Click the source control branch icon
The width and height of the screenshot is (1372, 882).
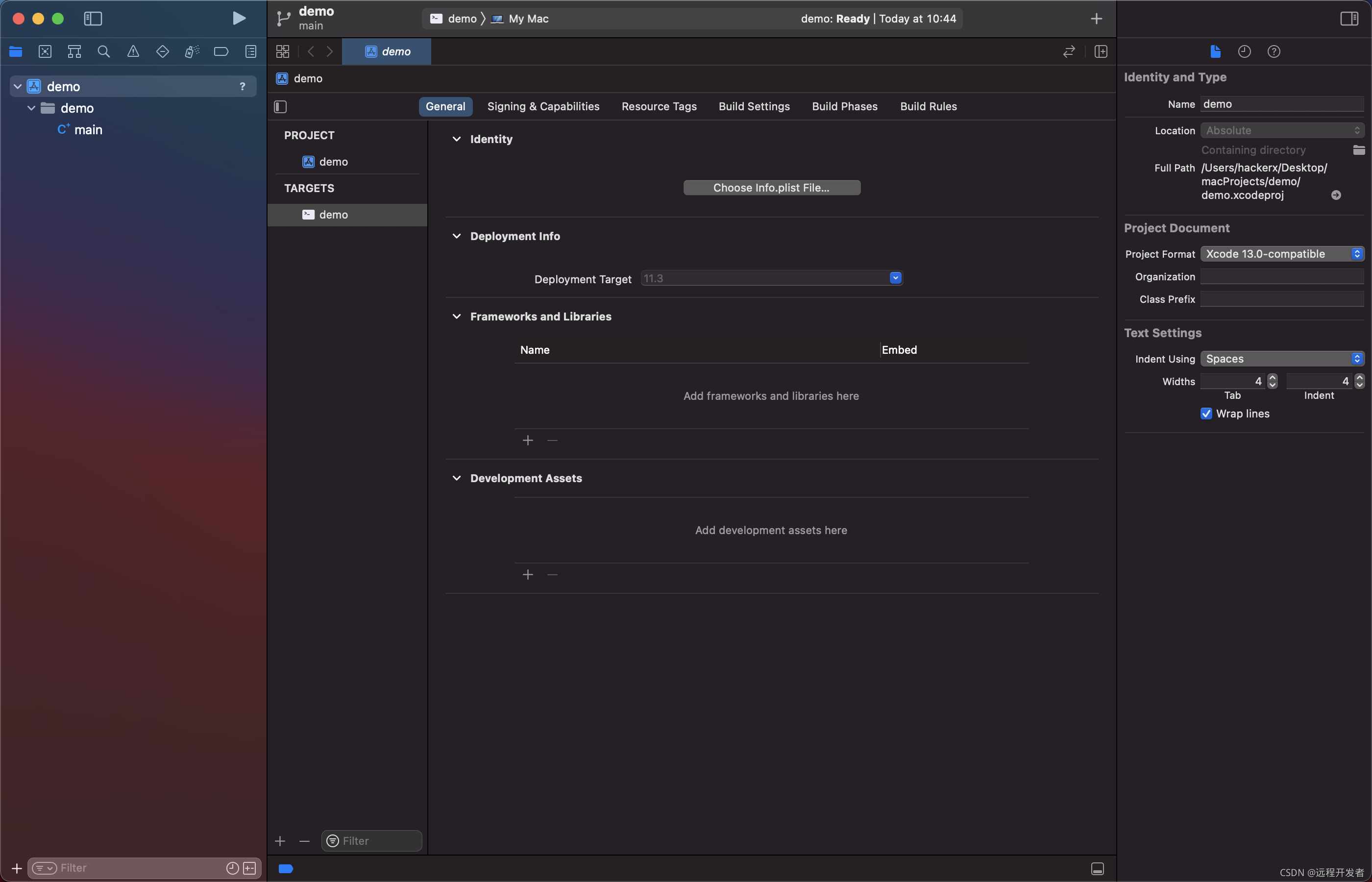(283, 18)
